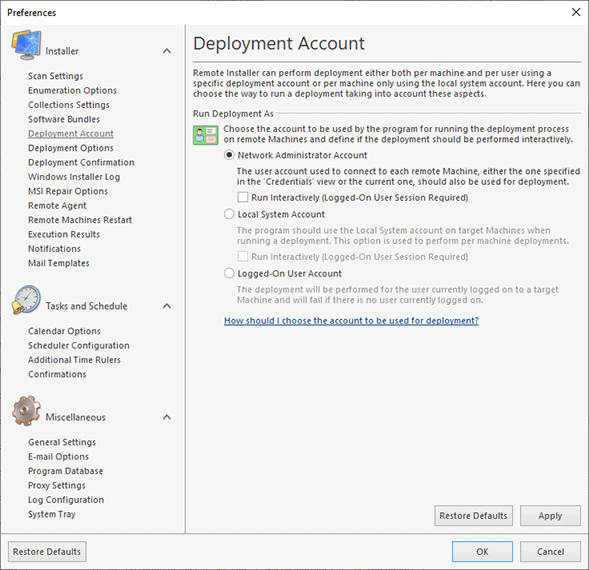Screen dimensions: 589x570
Task: Click the Installer section header label
Action: (62, 51)
